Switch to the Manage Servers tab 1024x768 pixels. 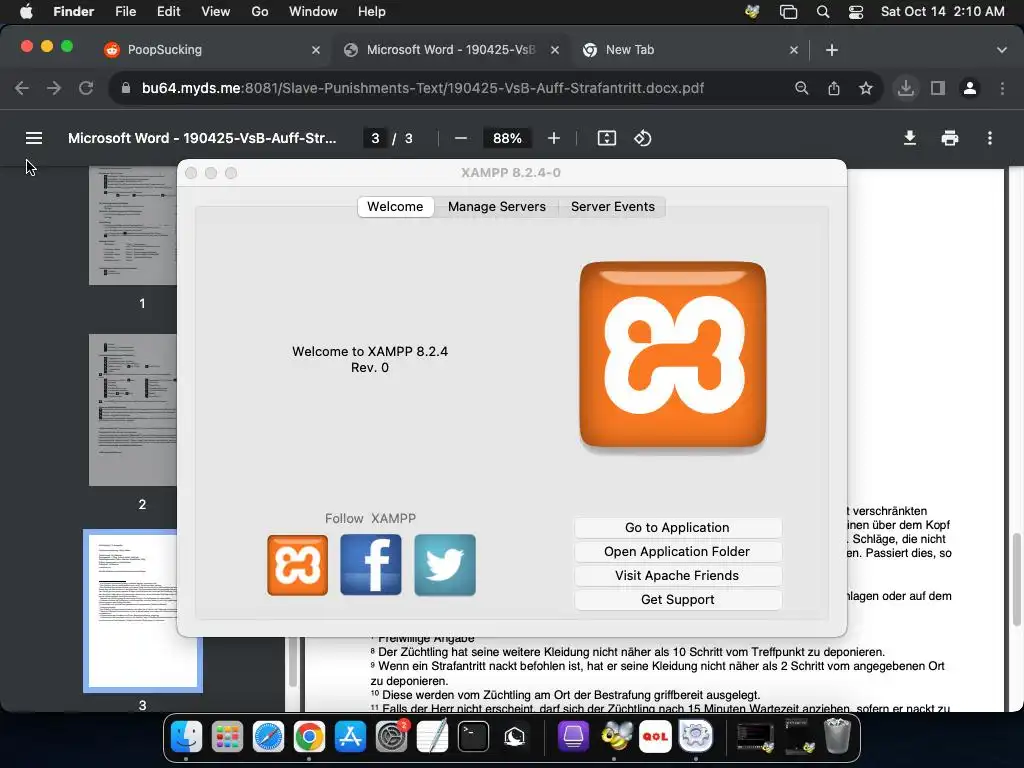click(496, 206)
